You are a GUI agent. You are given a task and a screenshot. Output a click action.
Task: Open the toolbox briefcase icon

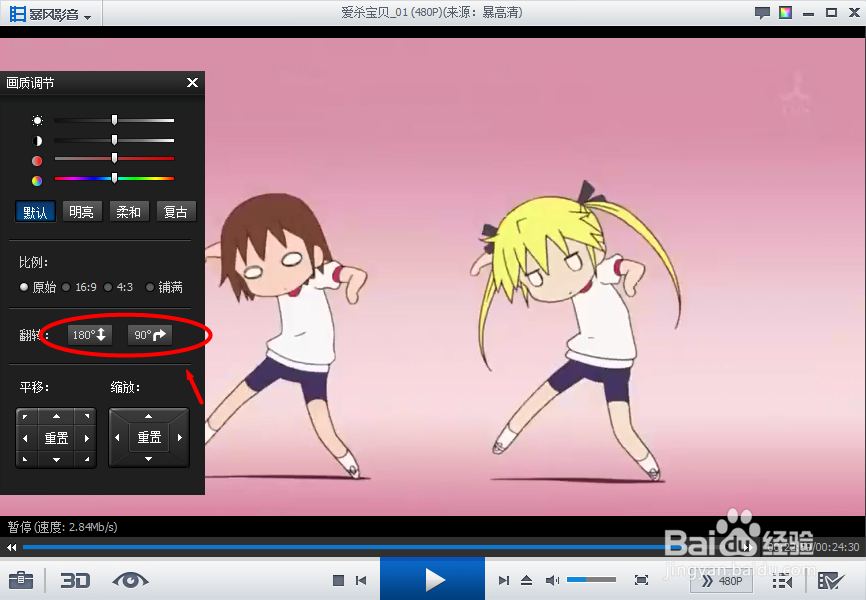click(21, 580)
